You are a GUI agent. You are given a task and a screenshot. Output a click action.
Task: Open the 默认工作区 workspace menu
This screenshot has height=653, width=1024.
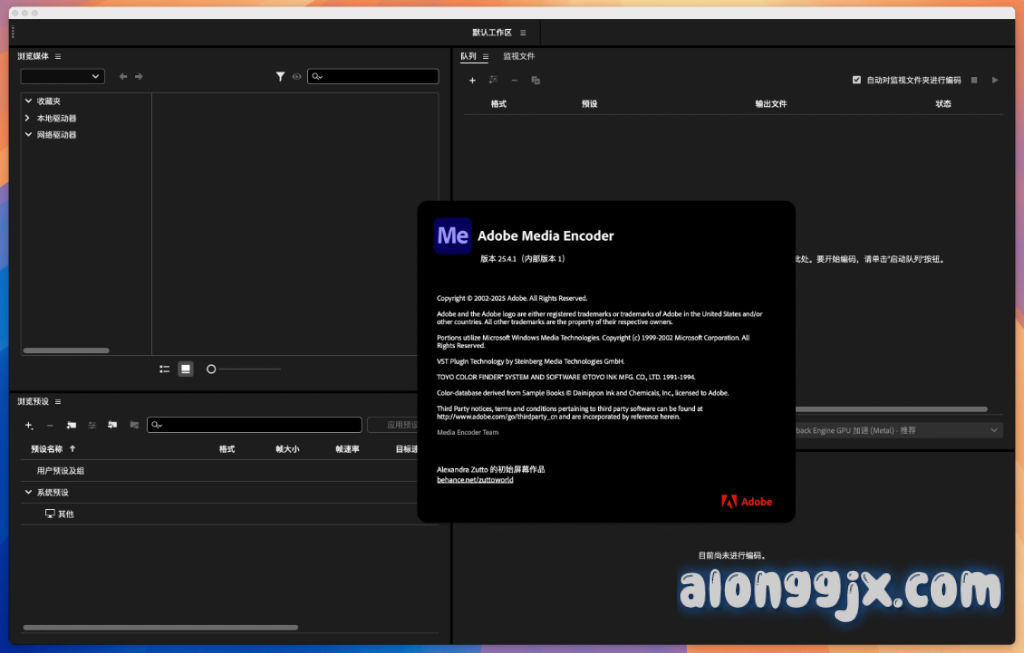523,33
